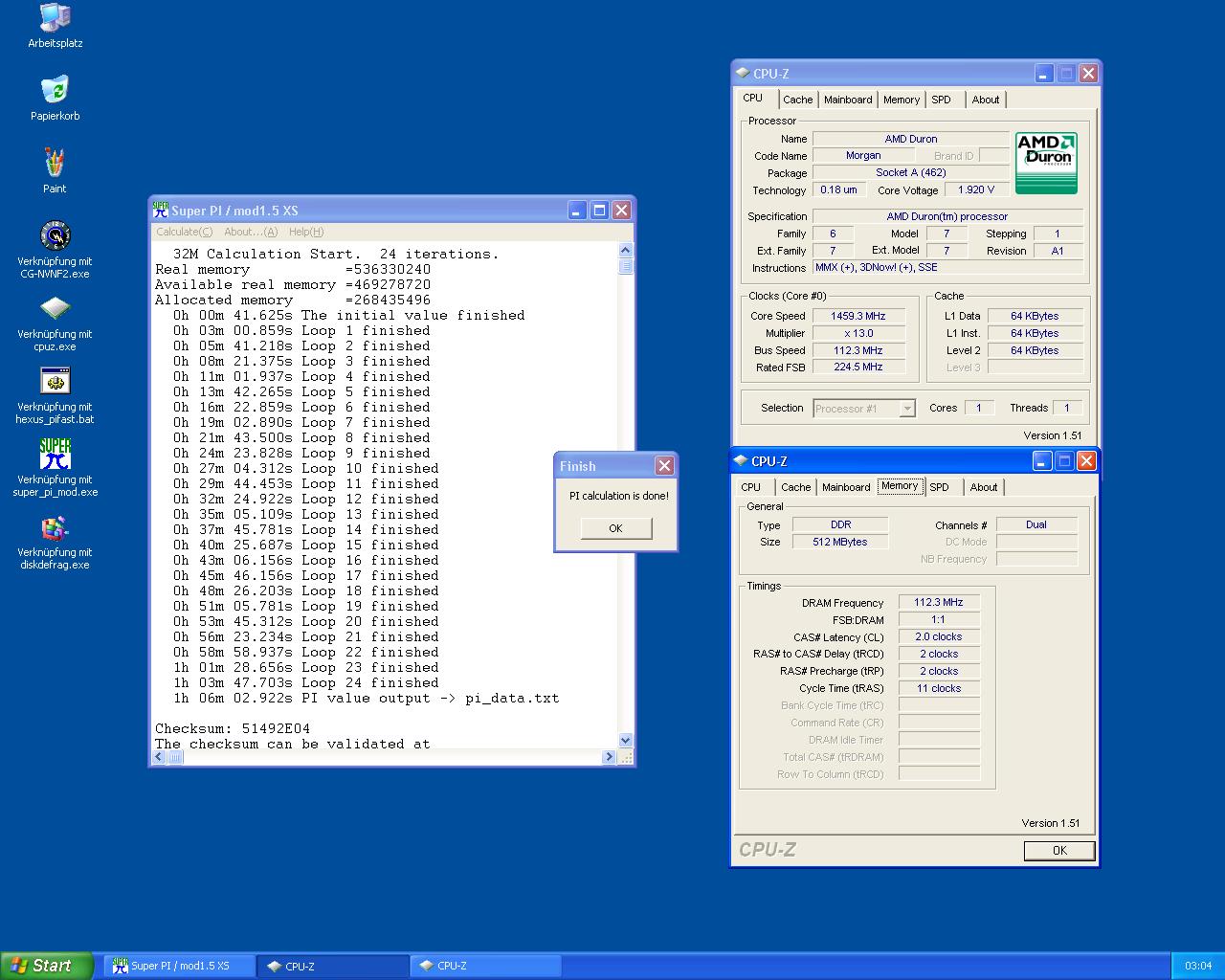The image size is (1225, 980).
Task: Click the Rated FSB value 224.5 MHz
Action: click(857, 367)
